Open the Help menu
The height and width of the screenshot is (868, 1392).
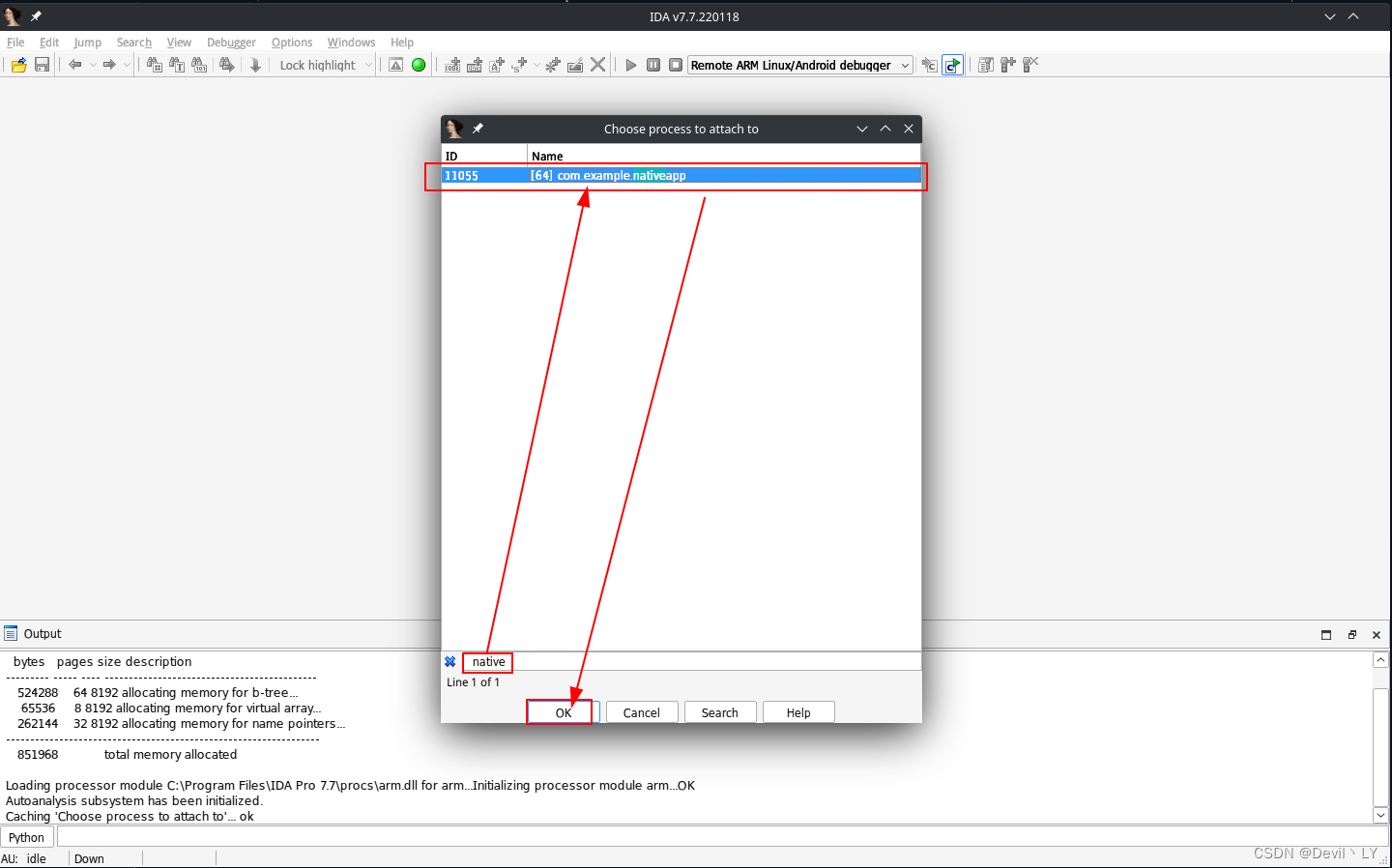point(402,43)
